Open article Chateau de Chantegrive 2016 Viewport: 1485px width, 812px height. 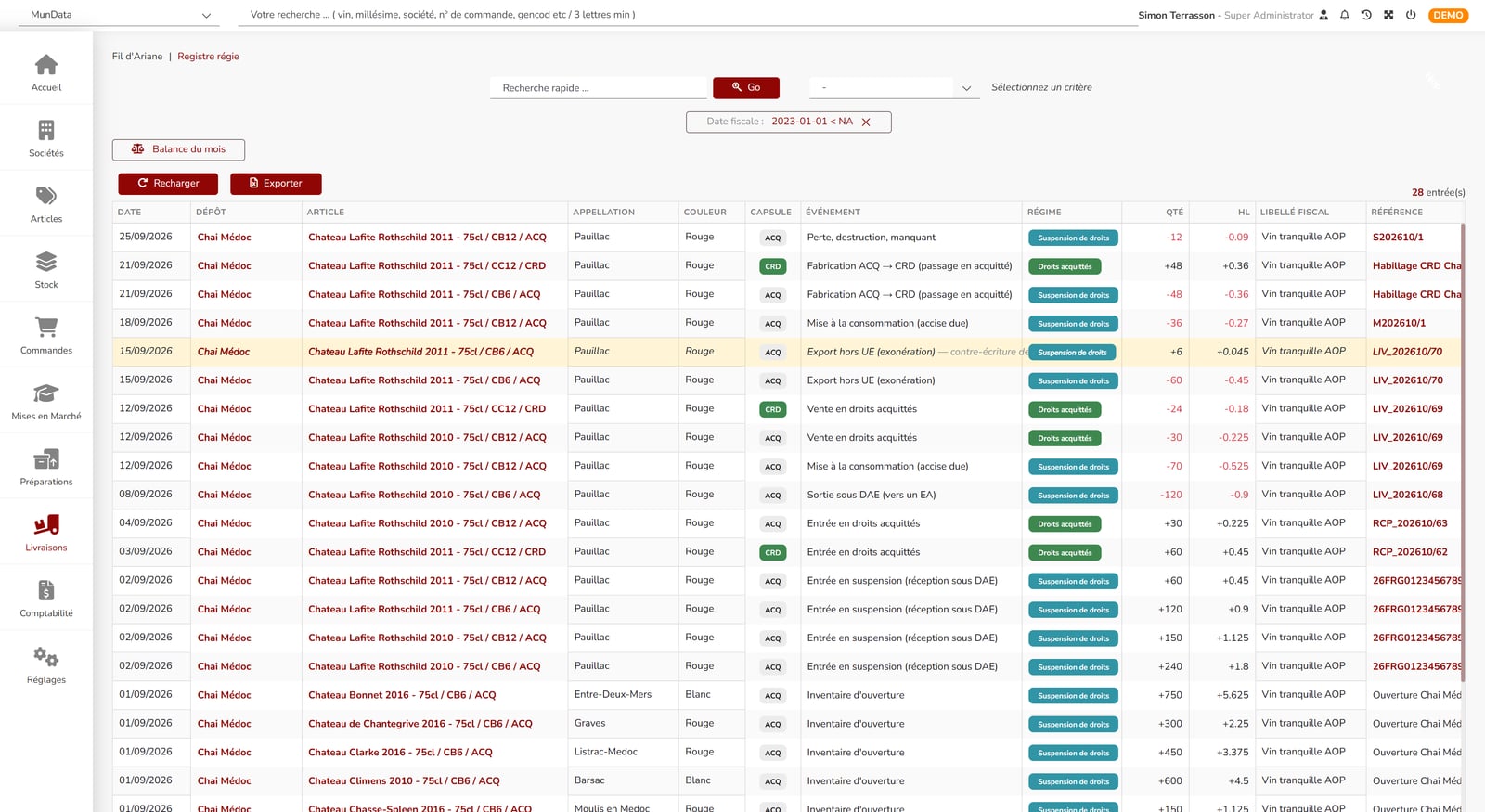click(420, 724)
